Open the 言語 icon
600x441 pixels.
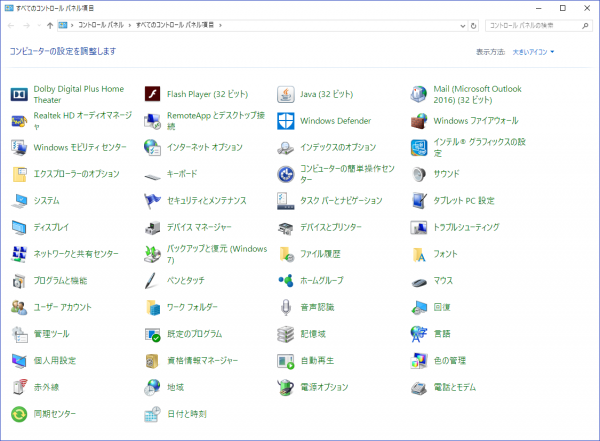click(419, 334)
